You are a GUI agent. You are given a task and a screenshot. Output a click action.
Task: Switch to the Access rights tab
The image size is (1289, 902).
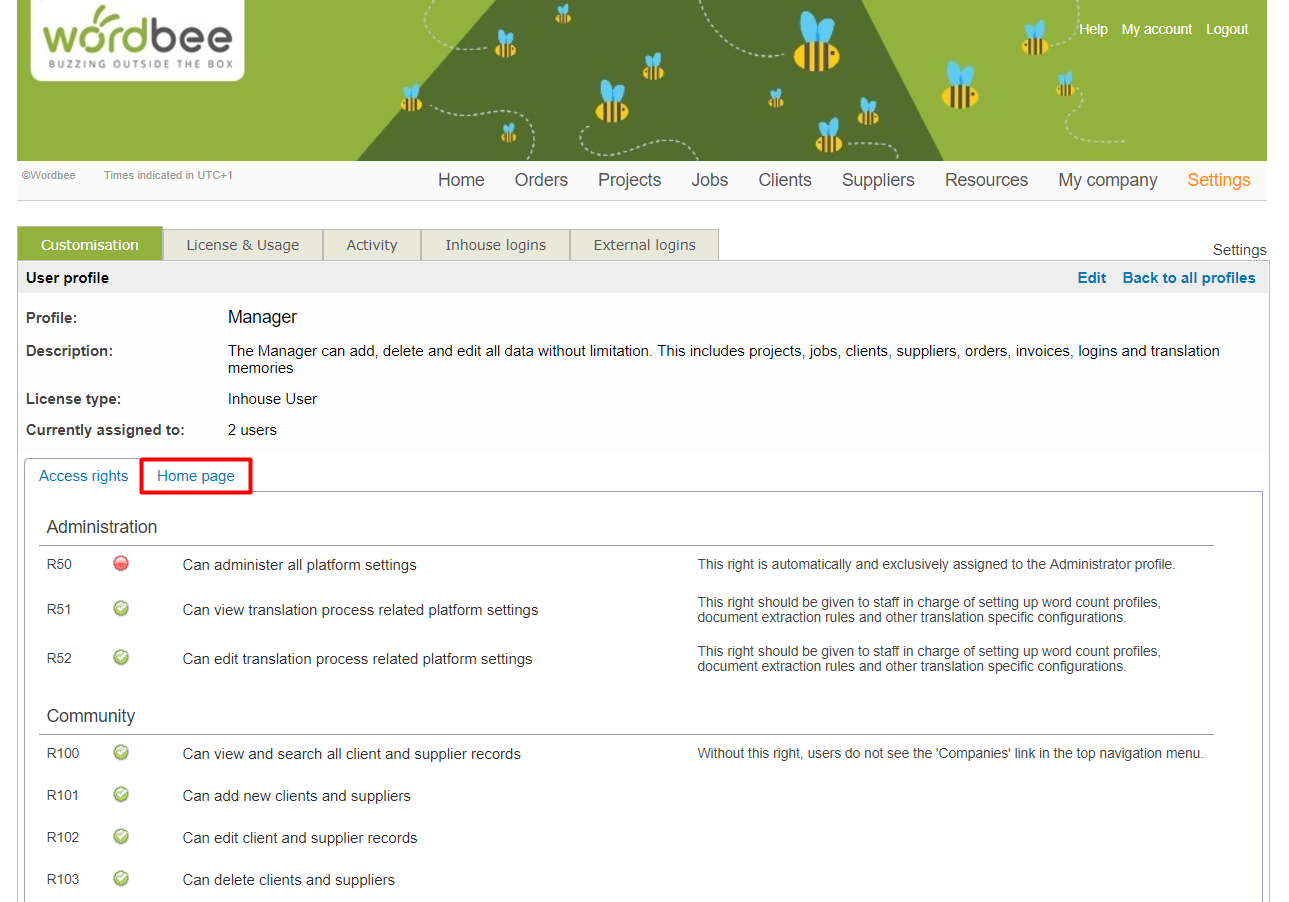pyautogui.click(x=84, y=476)
